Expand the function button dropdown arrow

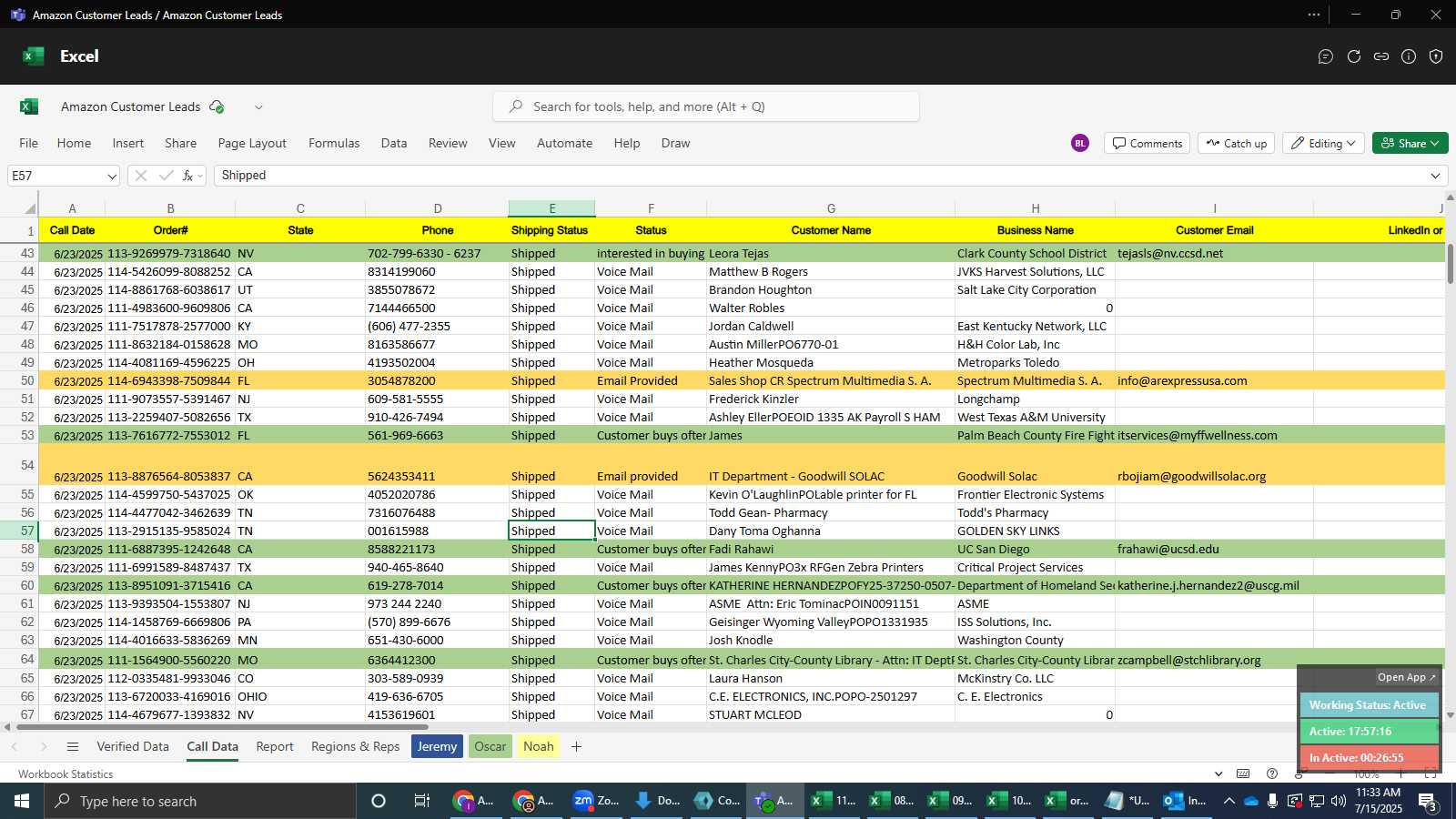200,176
